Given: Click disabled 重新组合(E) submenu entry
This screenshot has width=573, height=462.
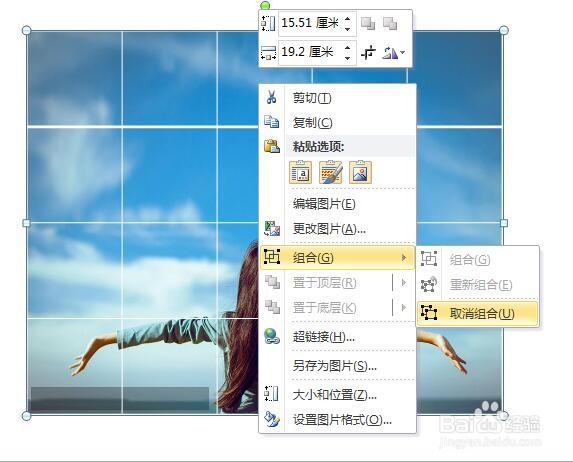Looking at the screenshot, I should tap(477, 284).
